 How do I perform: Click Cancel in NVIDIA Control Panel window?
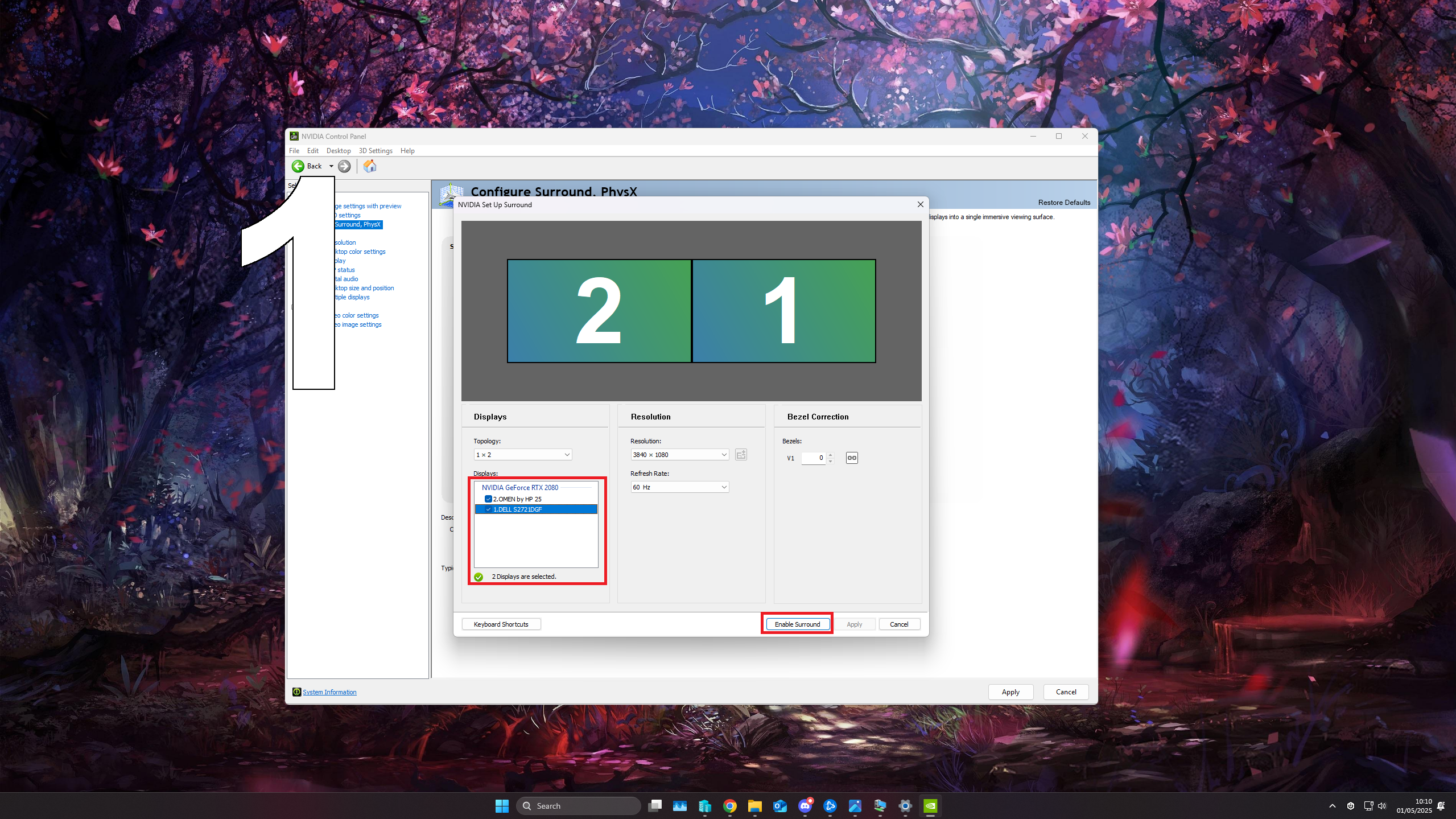(1066, 692)
